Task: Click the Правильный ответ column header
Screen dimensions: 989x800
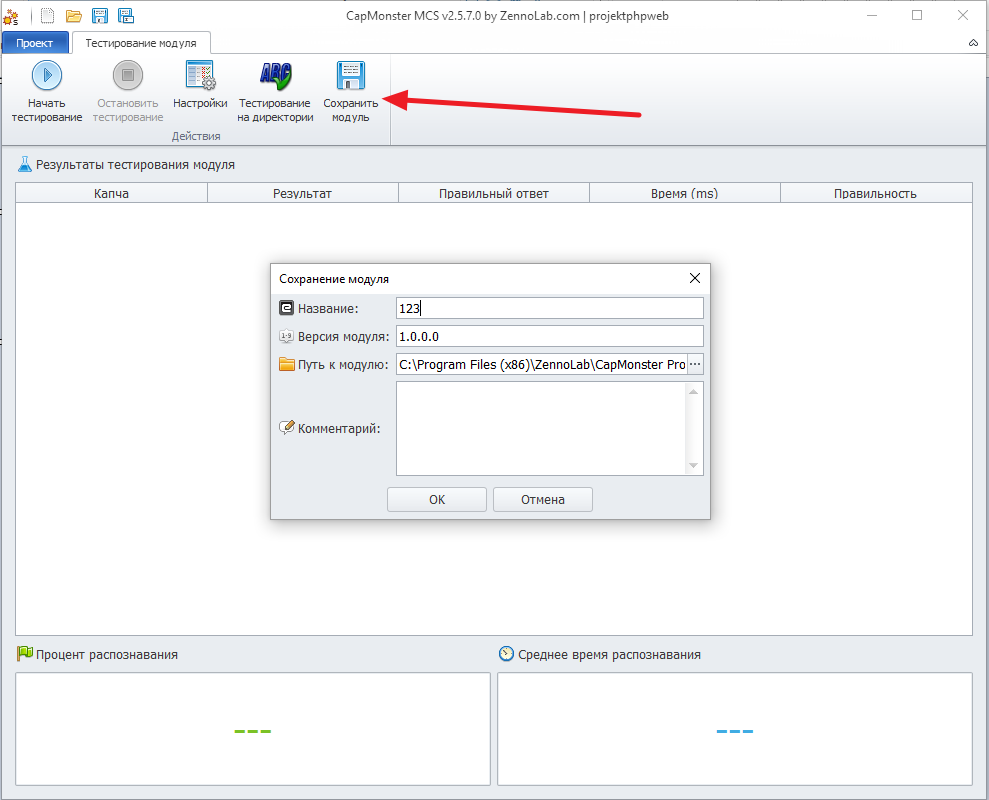Action: (493, 193)
